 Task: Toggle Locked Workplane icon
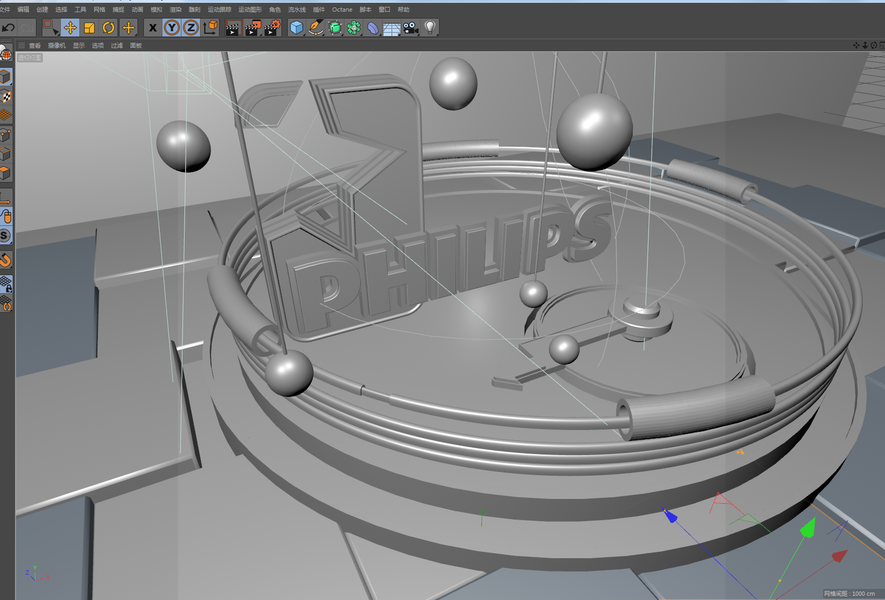coord(6,284)
